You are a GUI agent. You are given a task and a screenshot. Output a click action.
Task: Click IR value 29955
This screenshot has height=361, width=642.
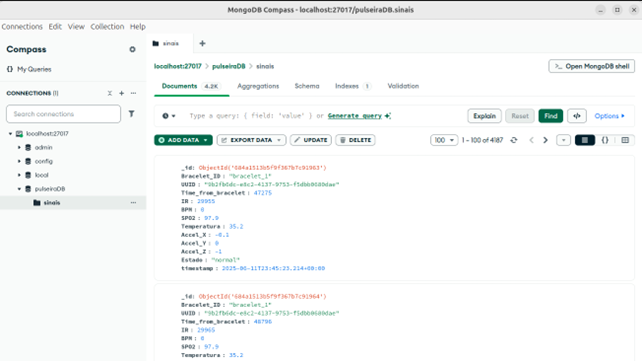coord(206,201)
